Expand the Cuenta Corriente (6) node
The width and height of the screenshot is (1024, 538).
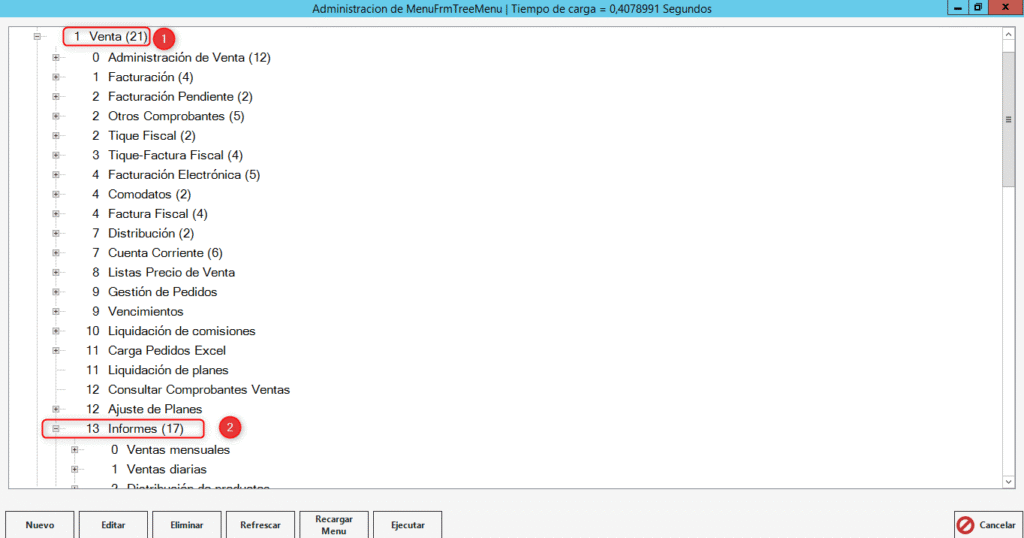click(x=56, y=253)
